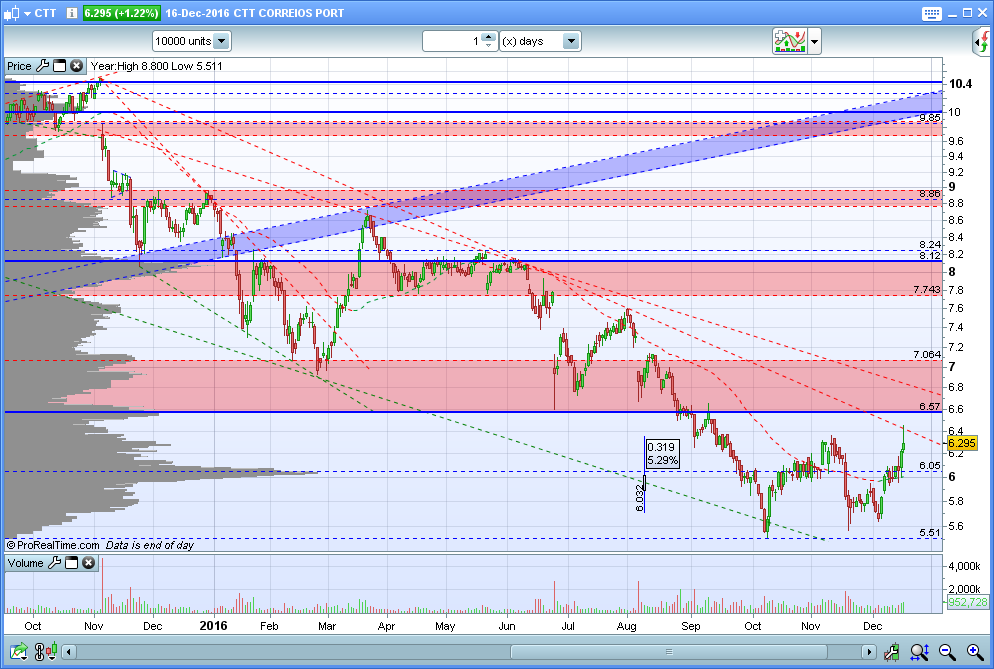
Task: Click the zoom out magnifier
Action: [947, 651]
